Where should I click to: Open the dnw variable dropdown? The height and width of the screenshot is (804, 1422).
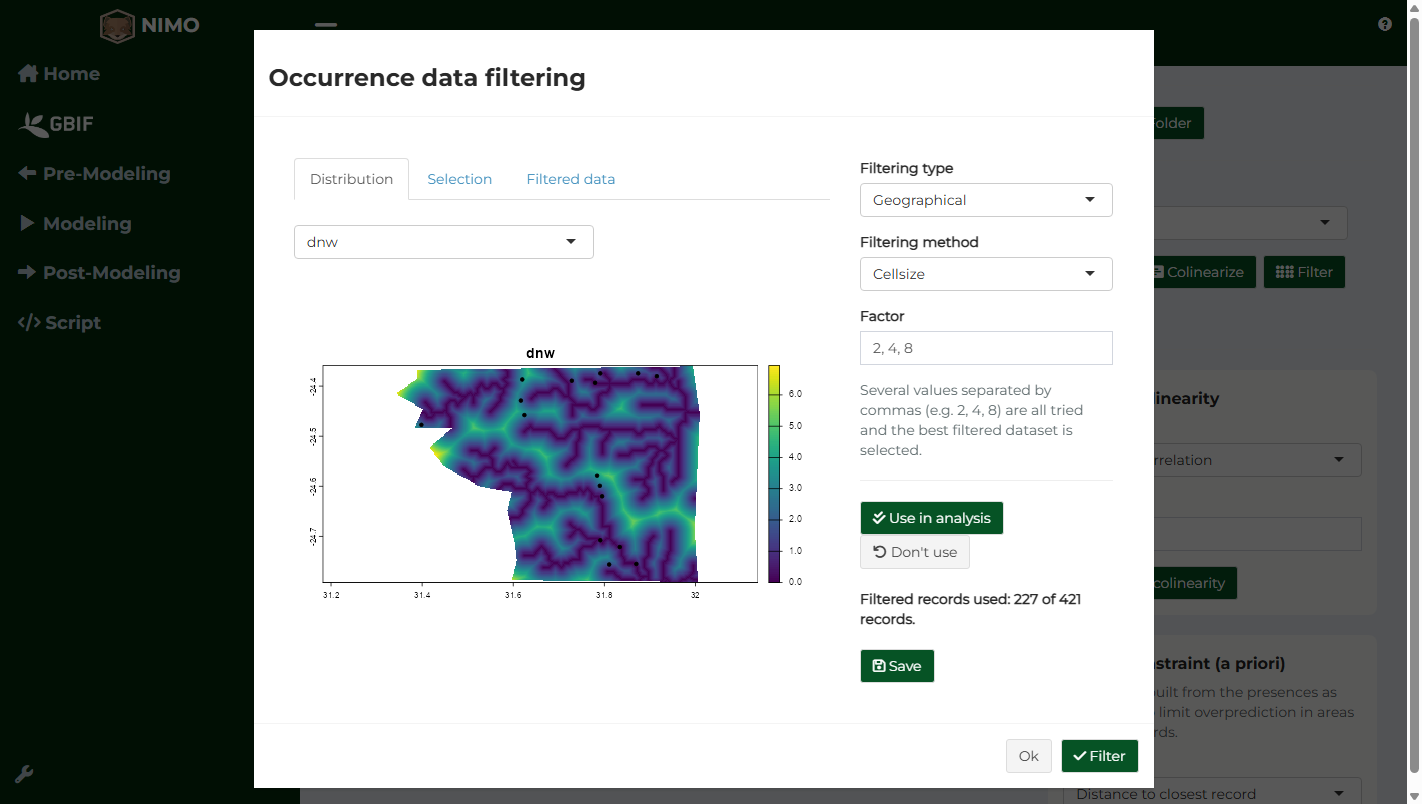[x=444, y=242]
